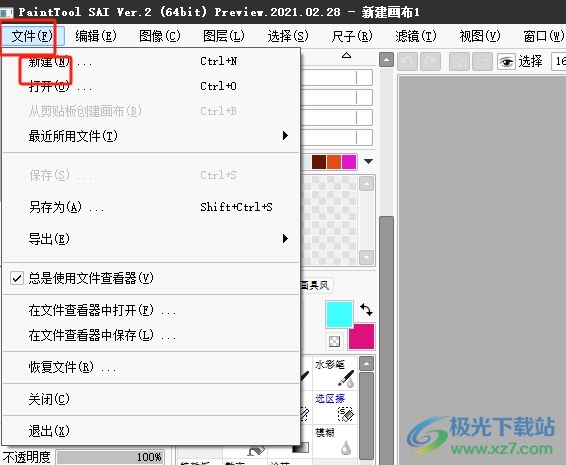Click the deselect selection icon
The height and width of the screenshot is (465, 566).
click(459, 61)
